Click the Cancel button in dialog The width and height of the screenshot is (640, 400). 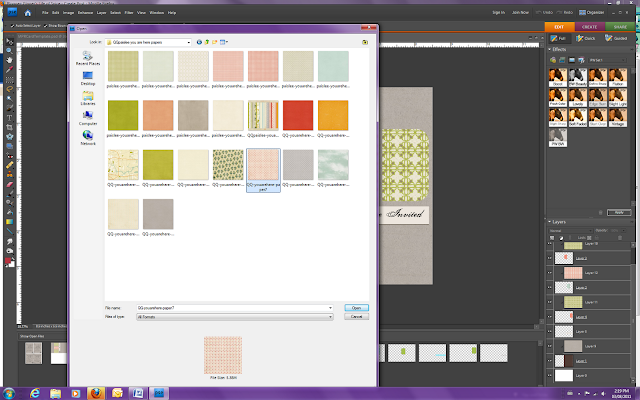(356, 317)
